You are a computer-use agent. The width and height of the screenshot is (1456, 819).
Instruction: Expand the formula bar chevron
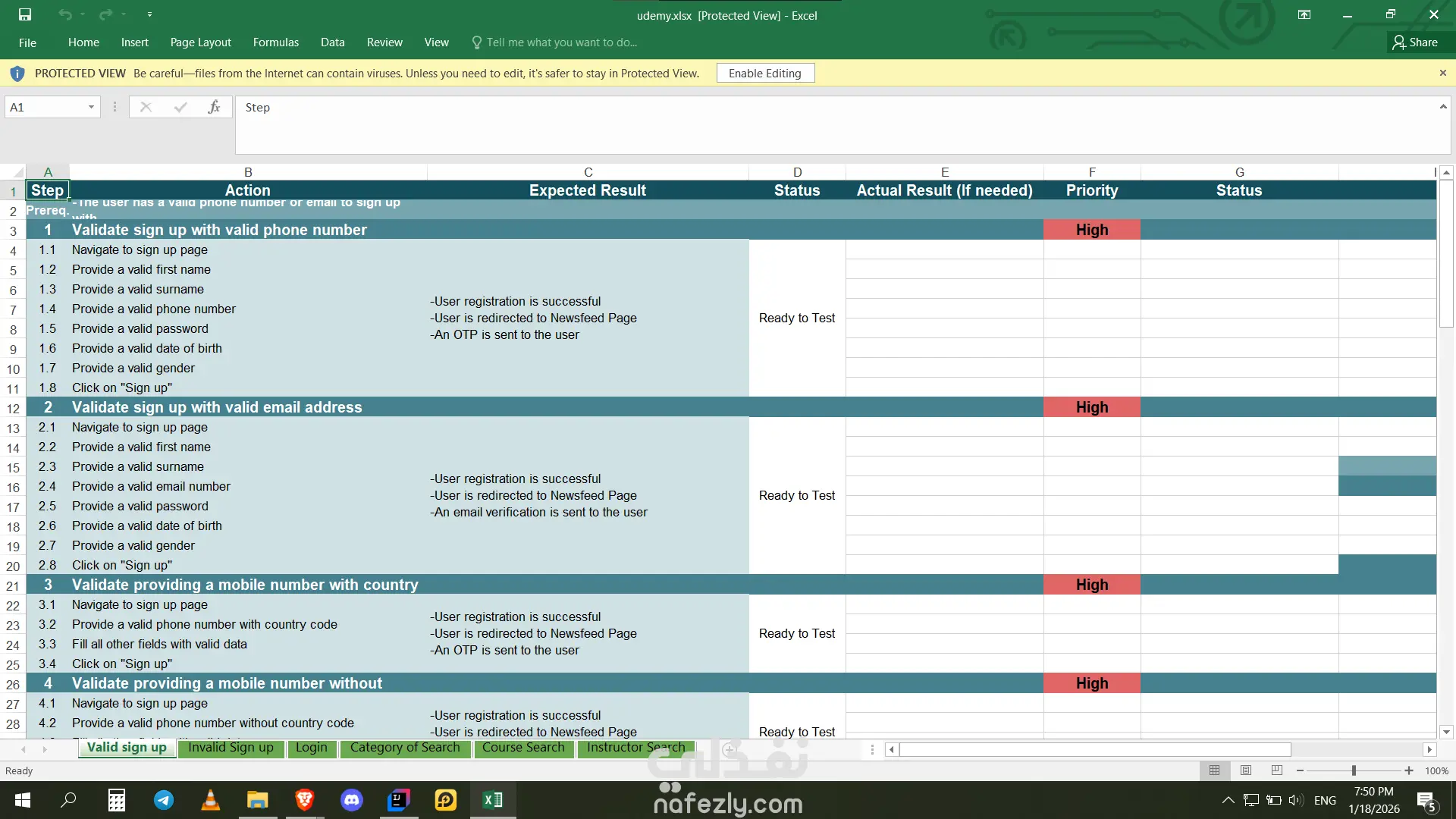point(1443,107)
